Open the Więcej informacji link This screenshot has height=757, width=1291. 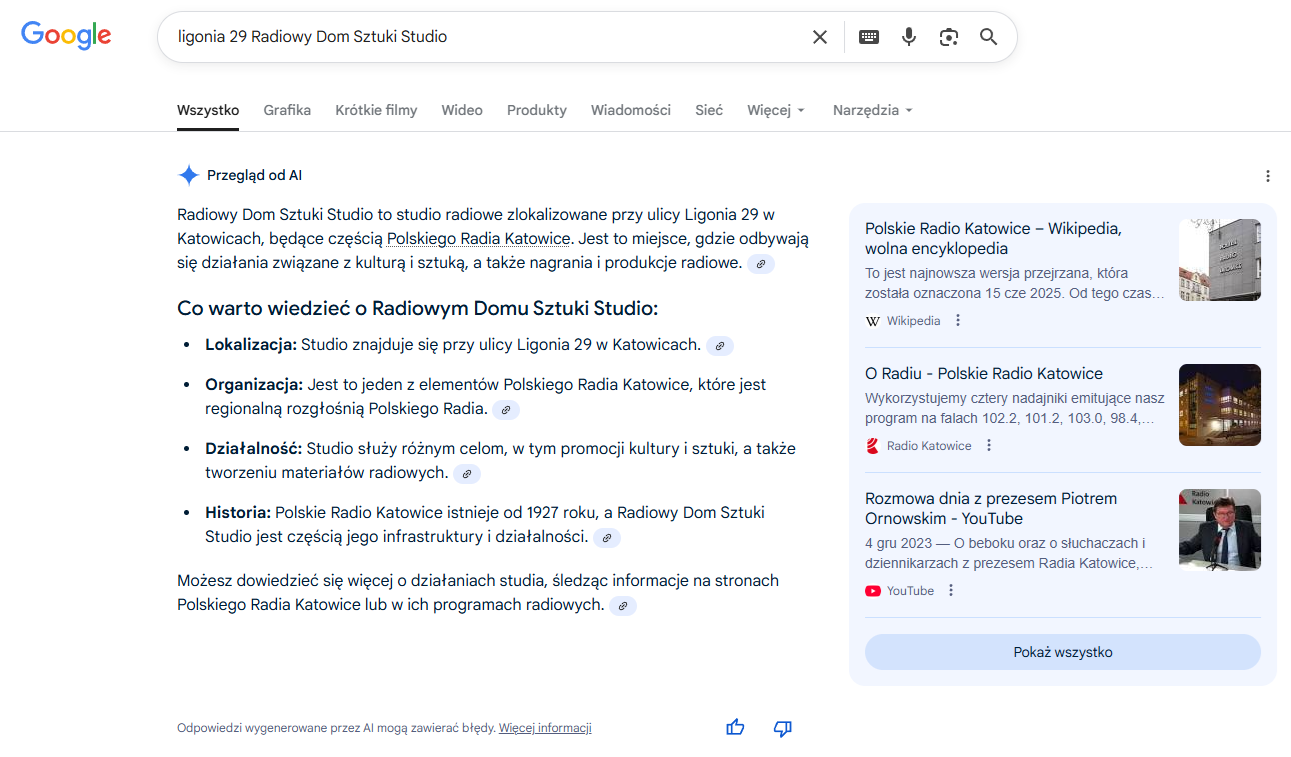[x=545, y=728]
